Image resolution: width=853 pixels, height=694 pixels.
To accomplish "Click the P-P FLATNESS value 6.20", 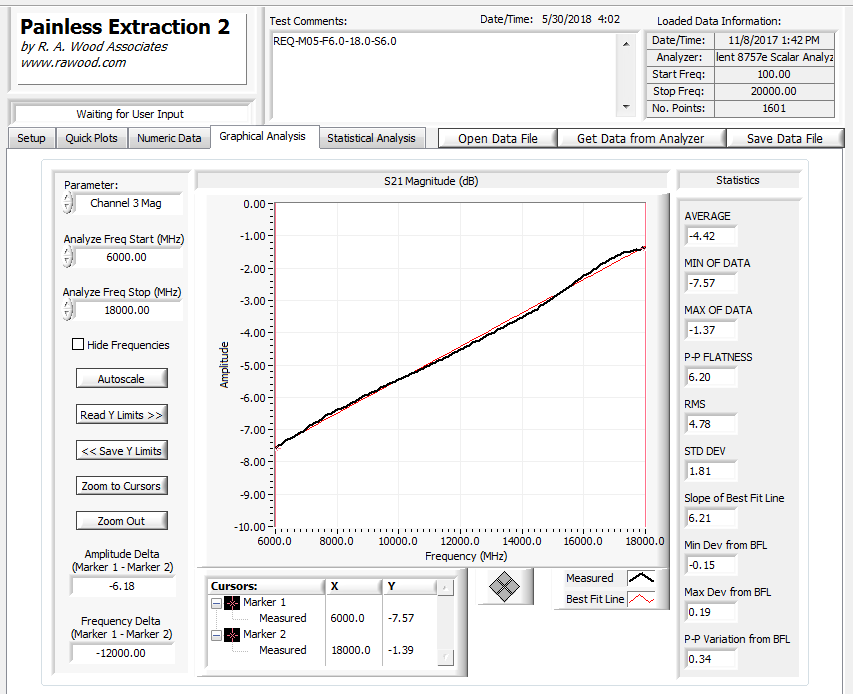I will point(710,377).
